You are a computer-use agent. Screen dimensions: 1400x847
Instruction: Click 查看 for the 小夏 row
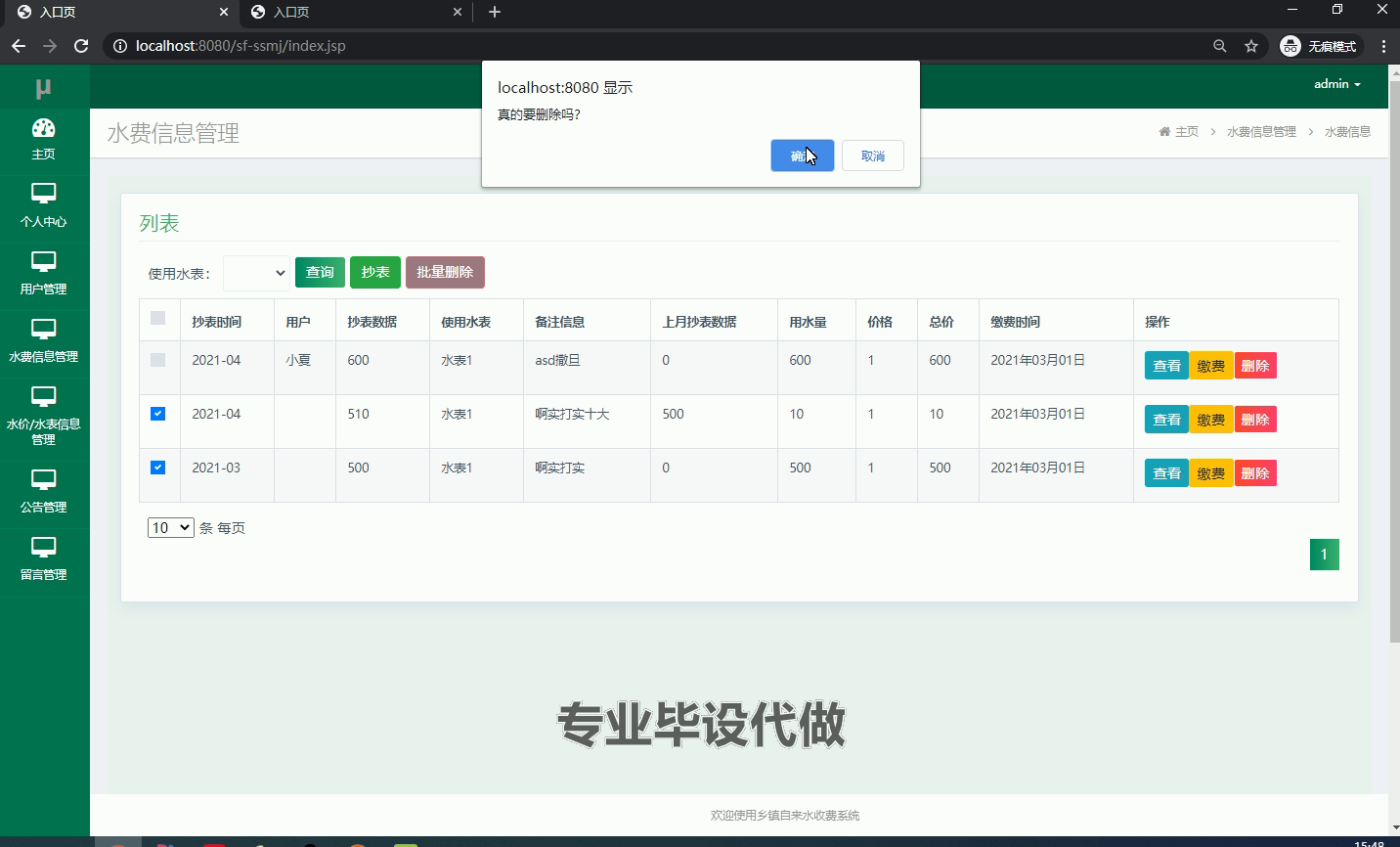point(1166,366)
